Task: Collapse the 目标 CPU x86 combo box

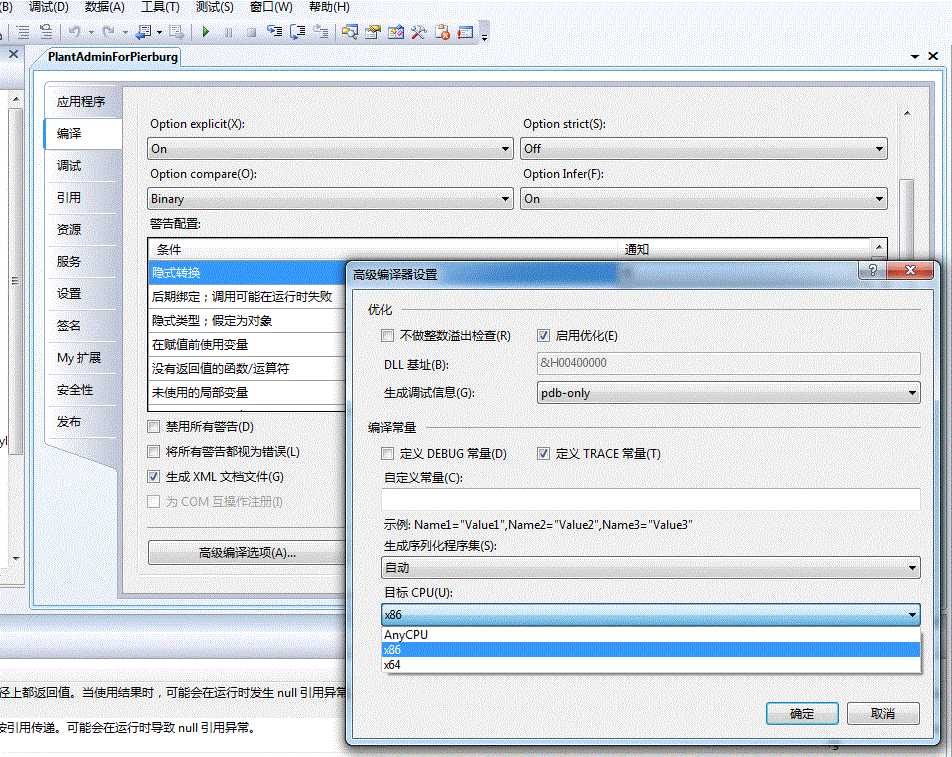Action: coord(651,614)
